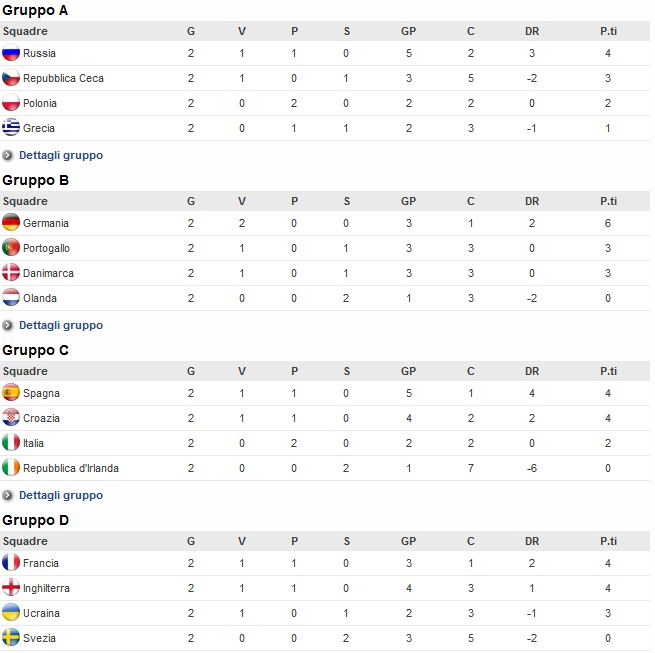The width and height of the screenshot is (655, 653).
Task: Open Dettagli gruppo link for Gruppo C
Action: coord(61,495)
